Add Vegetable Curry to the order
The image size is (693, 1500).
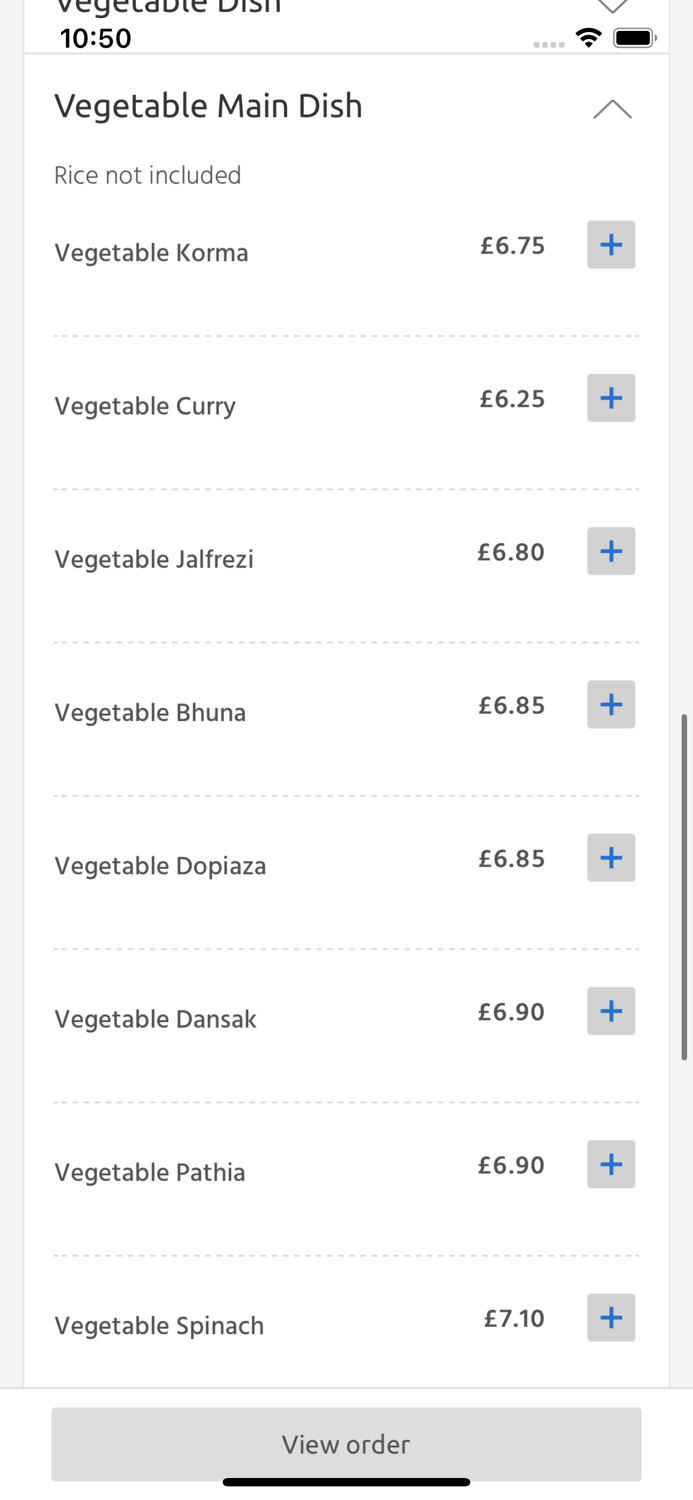[611, 397]
